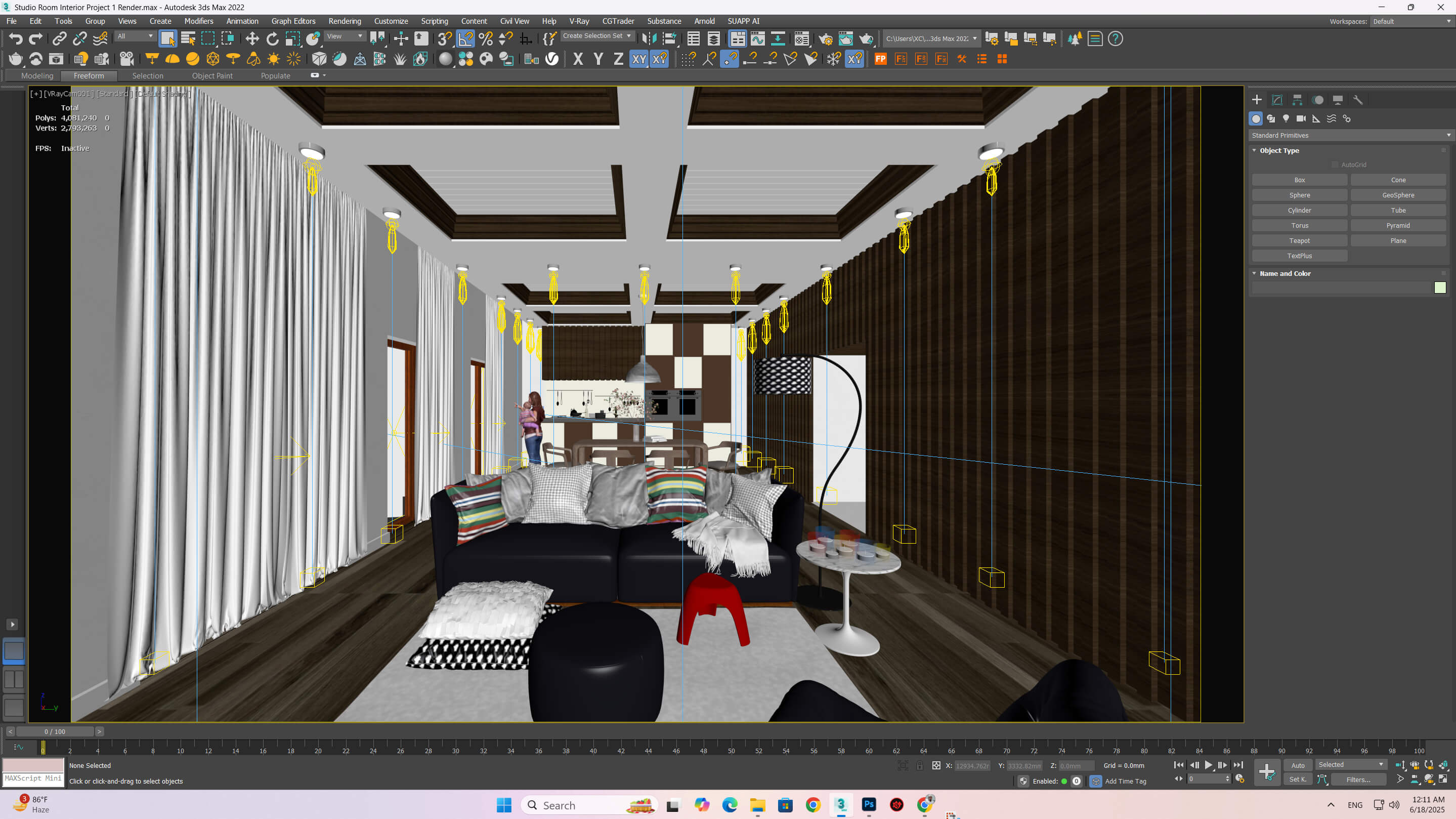Image resolution: width=1456 pixels, height=819 pixels.
Task: Open the View reference coordinate dropdown
Action: point(345,36)
